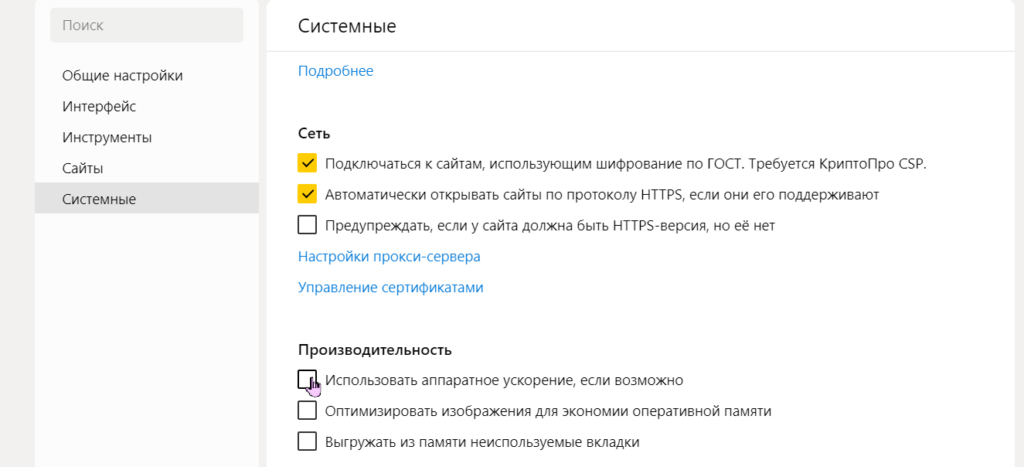
Task: Switch to the Сайты settings section
Action: 83,168
